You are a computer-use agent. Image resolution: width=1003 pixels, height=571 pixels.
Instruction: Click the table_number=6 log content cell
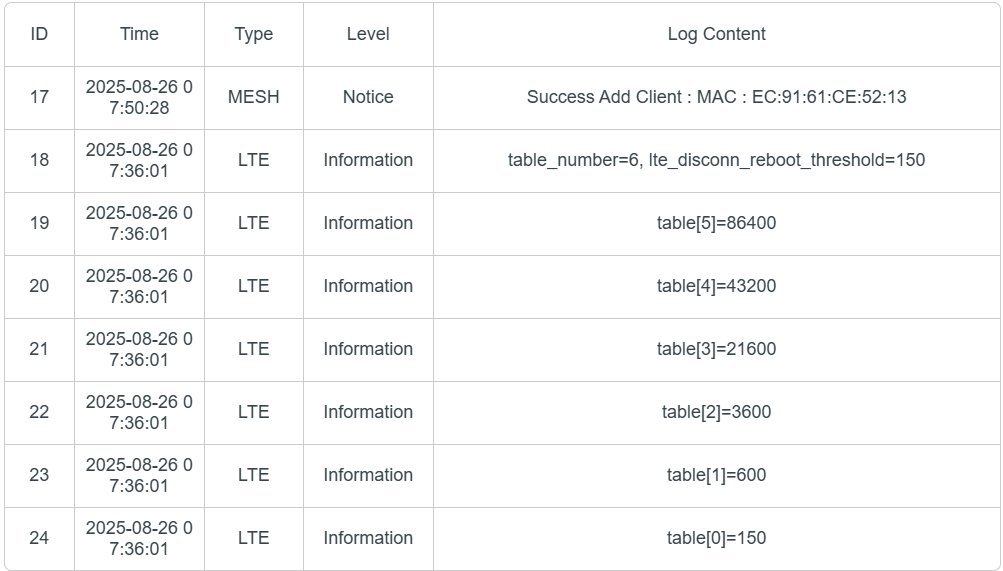[x=716, y=160]
